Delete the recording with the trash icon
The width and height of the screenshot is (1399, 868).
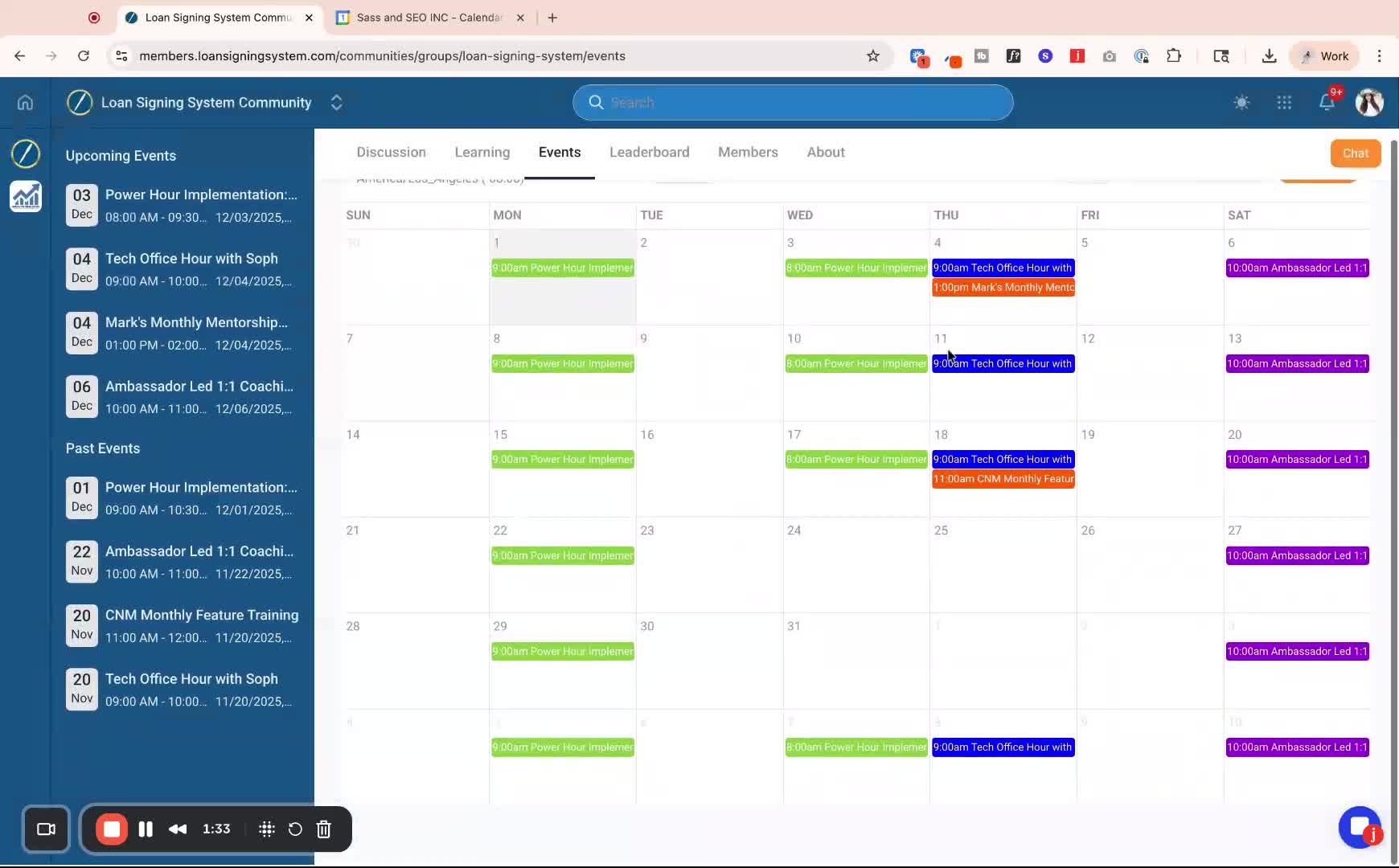pyautogui.click(x=323, y=829)
